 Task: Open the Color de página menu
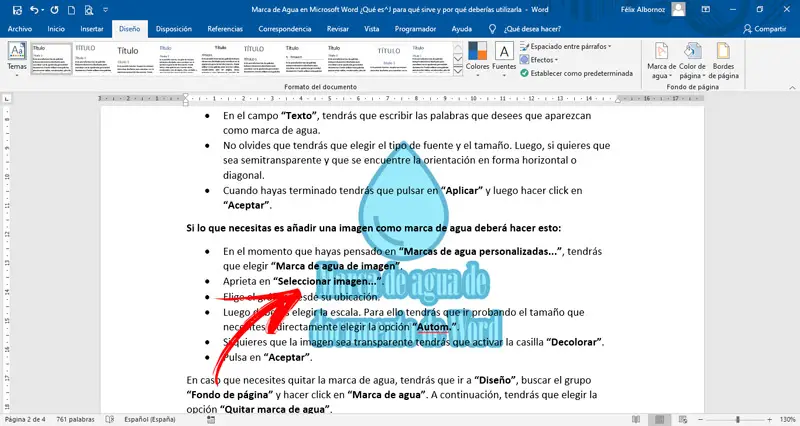pos(692,61)
